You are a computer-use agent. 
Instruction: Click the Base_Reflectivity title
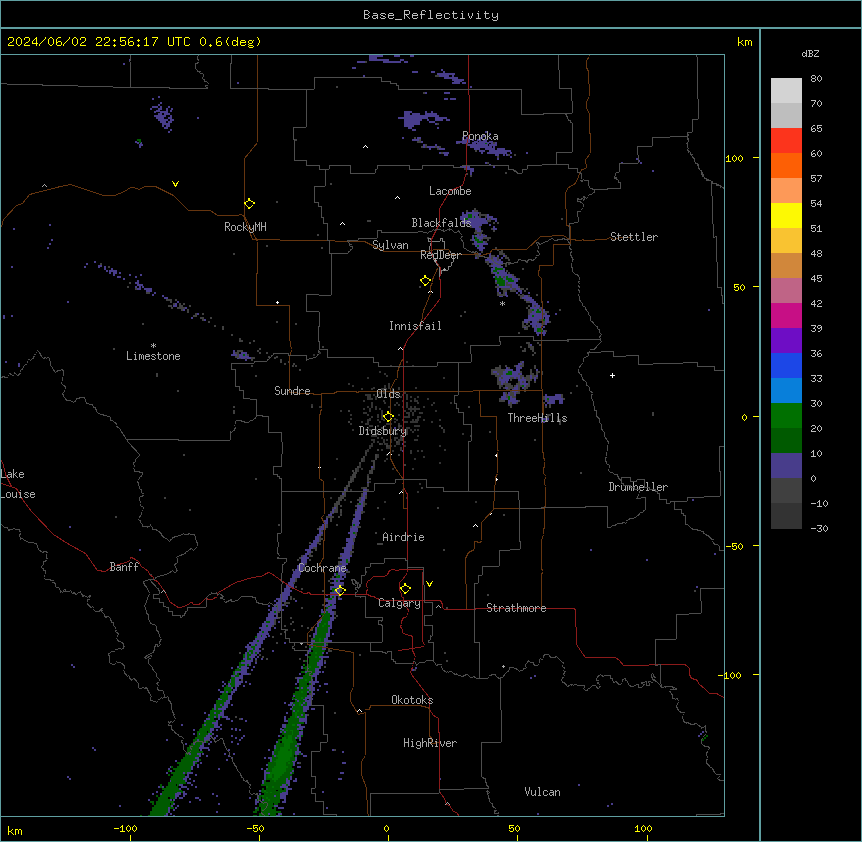(x=431, y=15)
